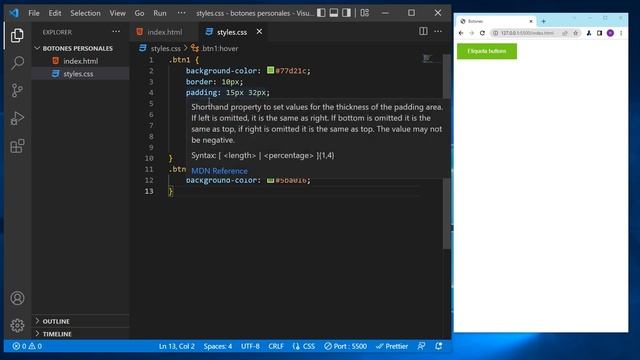The image size is (640, 360).
Task: Expand the TIMELINE section
Action: pos(80,334)
